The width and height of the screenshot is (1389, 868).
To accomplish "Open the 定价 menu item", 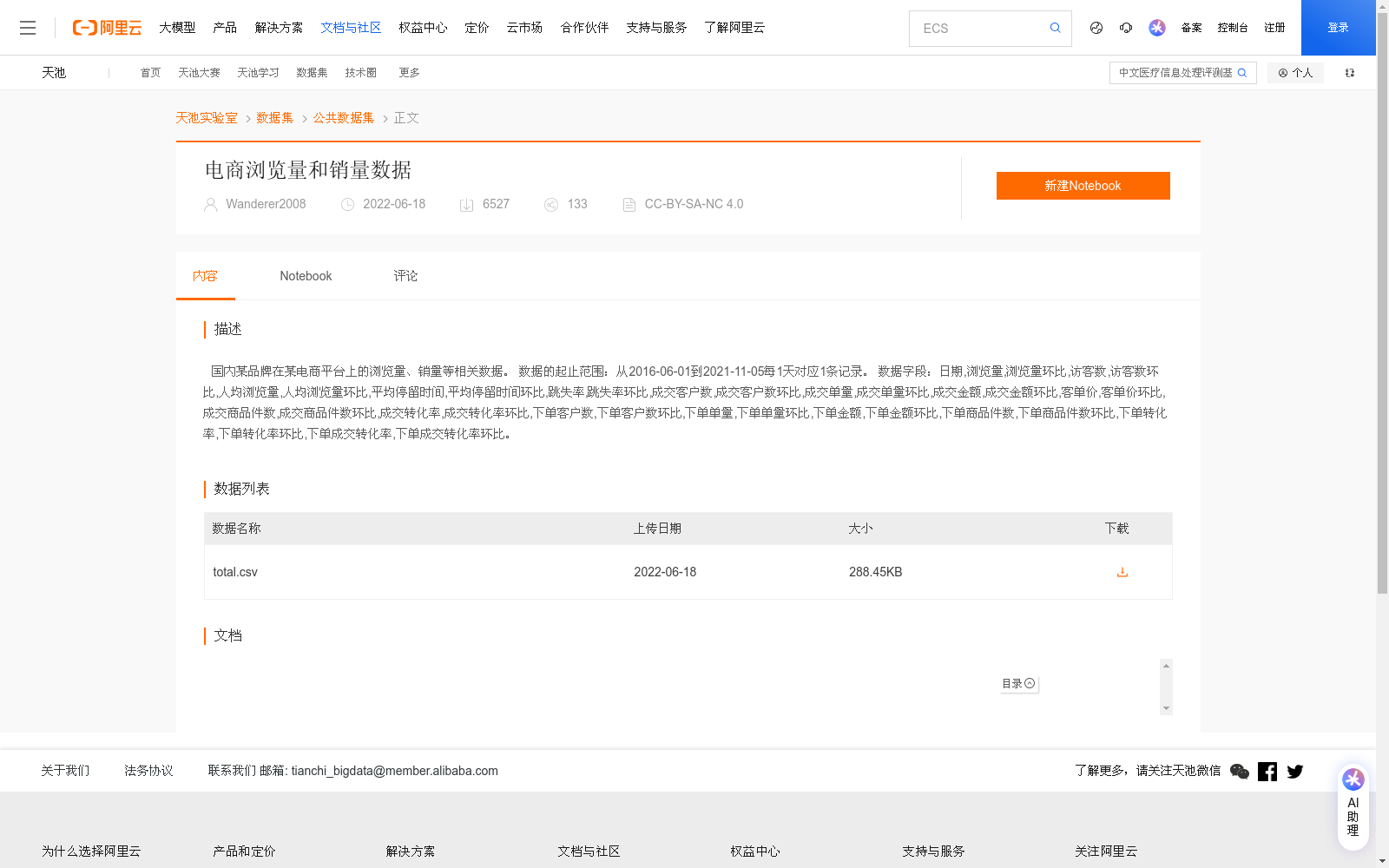I will pos(477,28).
